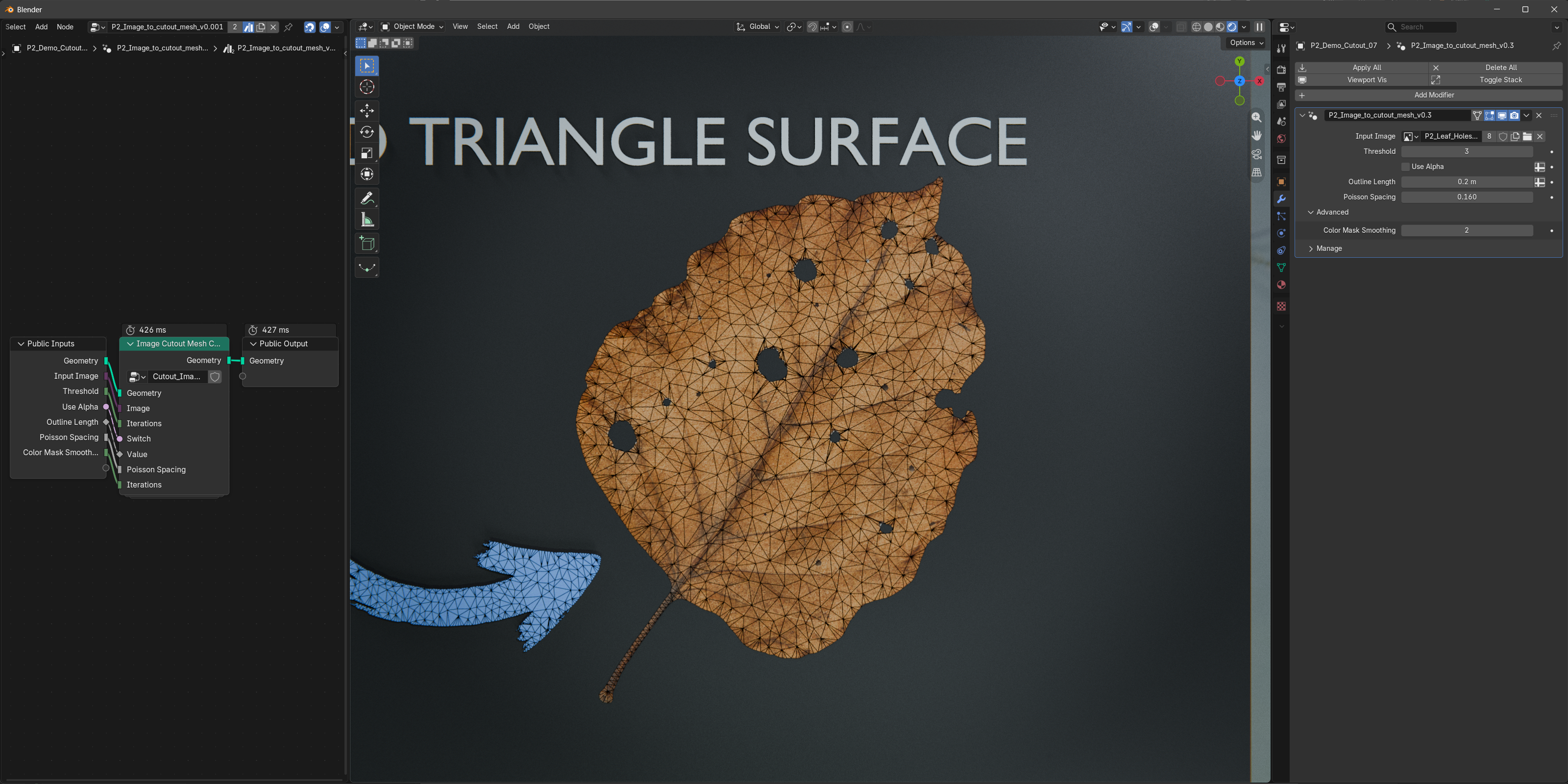Activate the Rotate tool

367,131
